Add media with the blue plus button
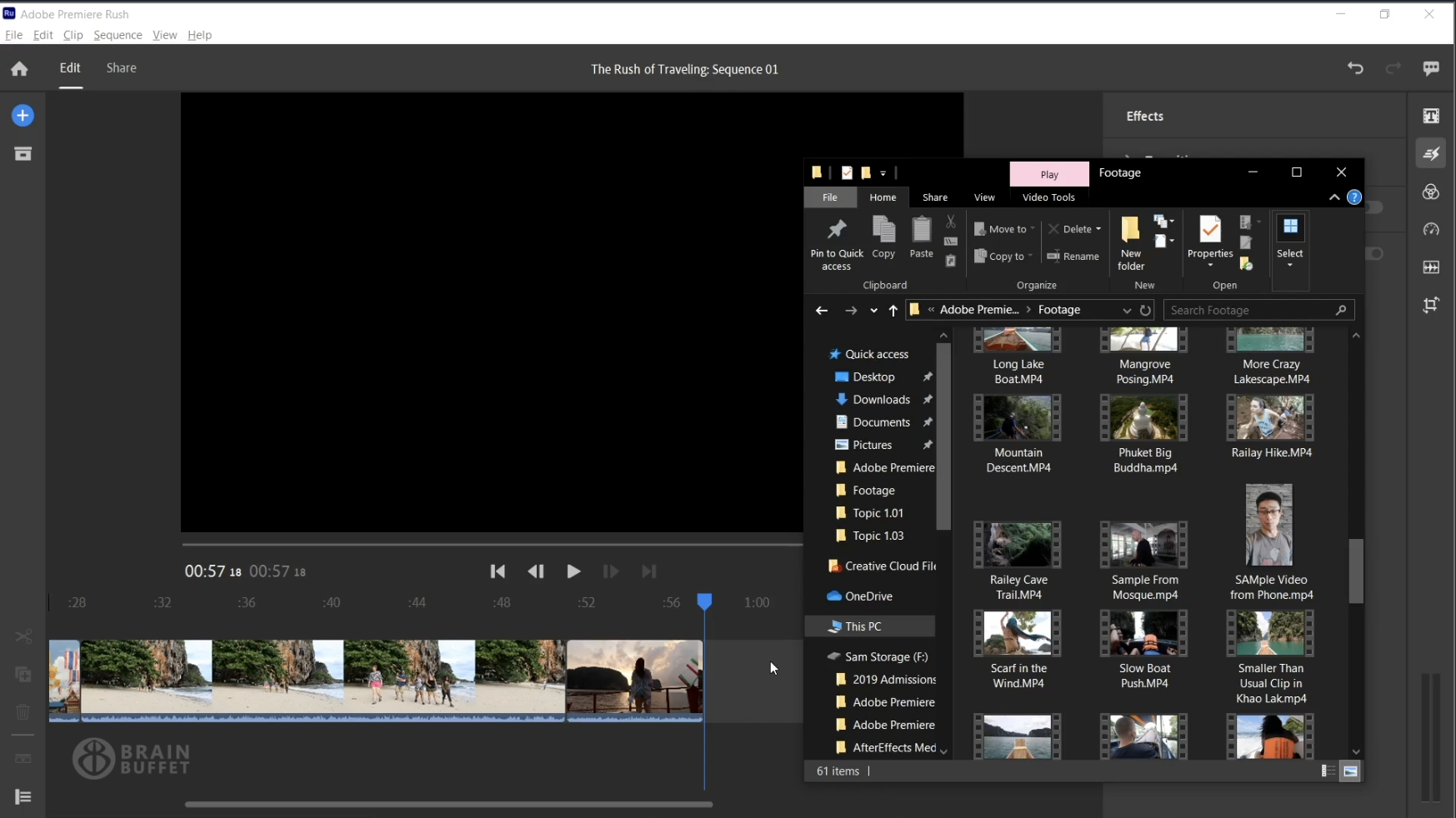 (23, 115)
